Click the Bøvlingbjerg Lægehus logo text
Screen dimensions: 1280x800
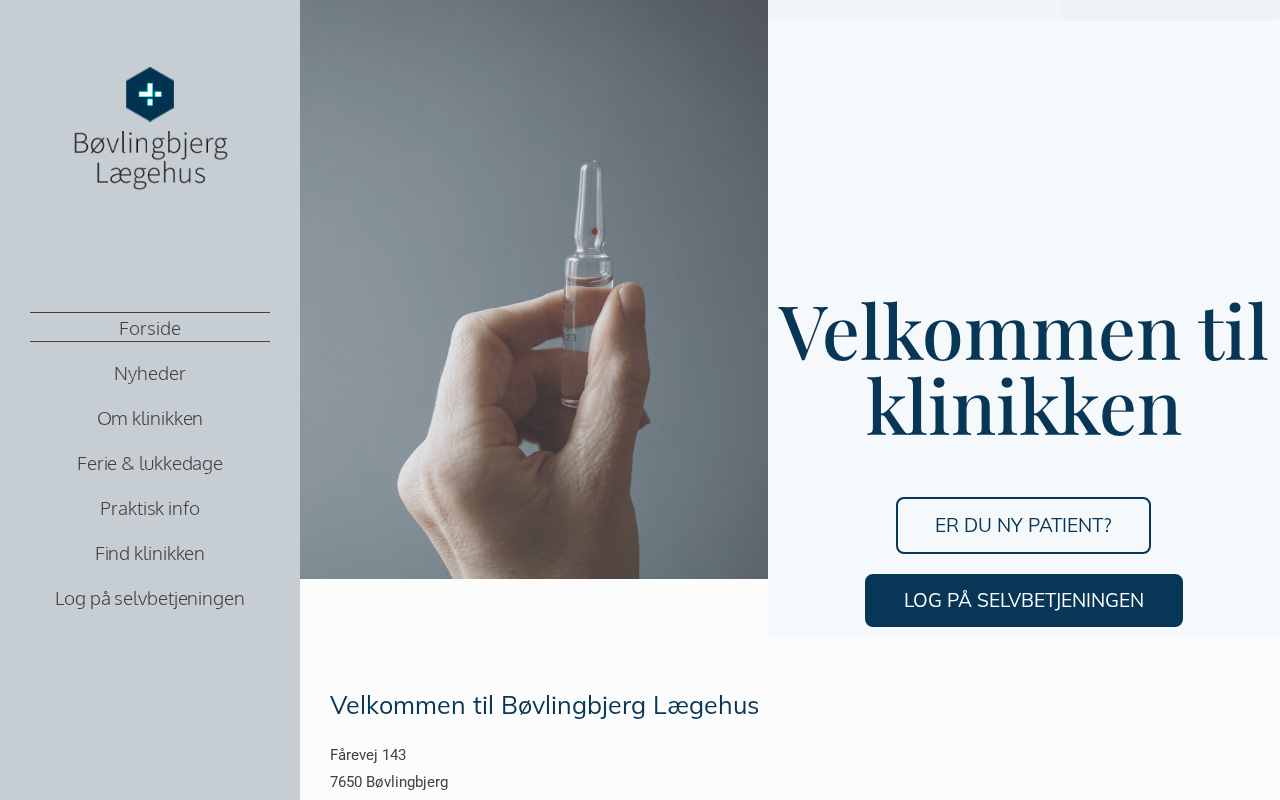(150, 158)
